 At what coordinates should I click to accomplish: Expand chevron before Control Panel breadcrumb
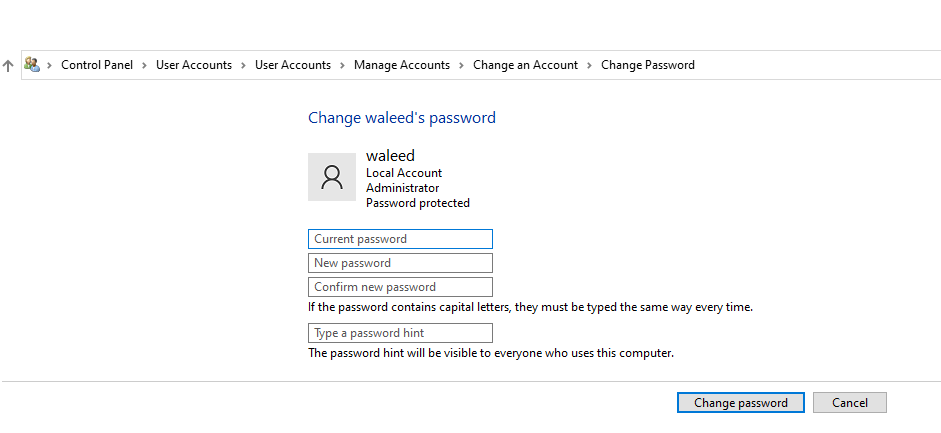[50, 65]
